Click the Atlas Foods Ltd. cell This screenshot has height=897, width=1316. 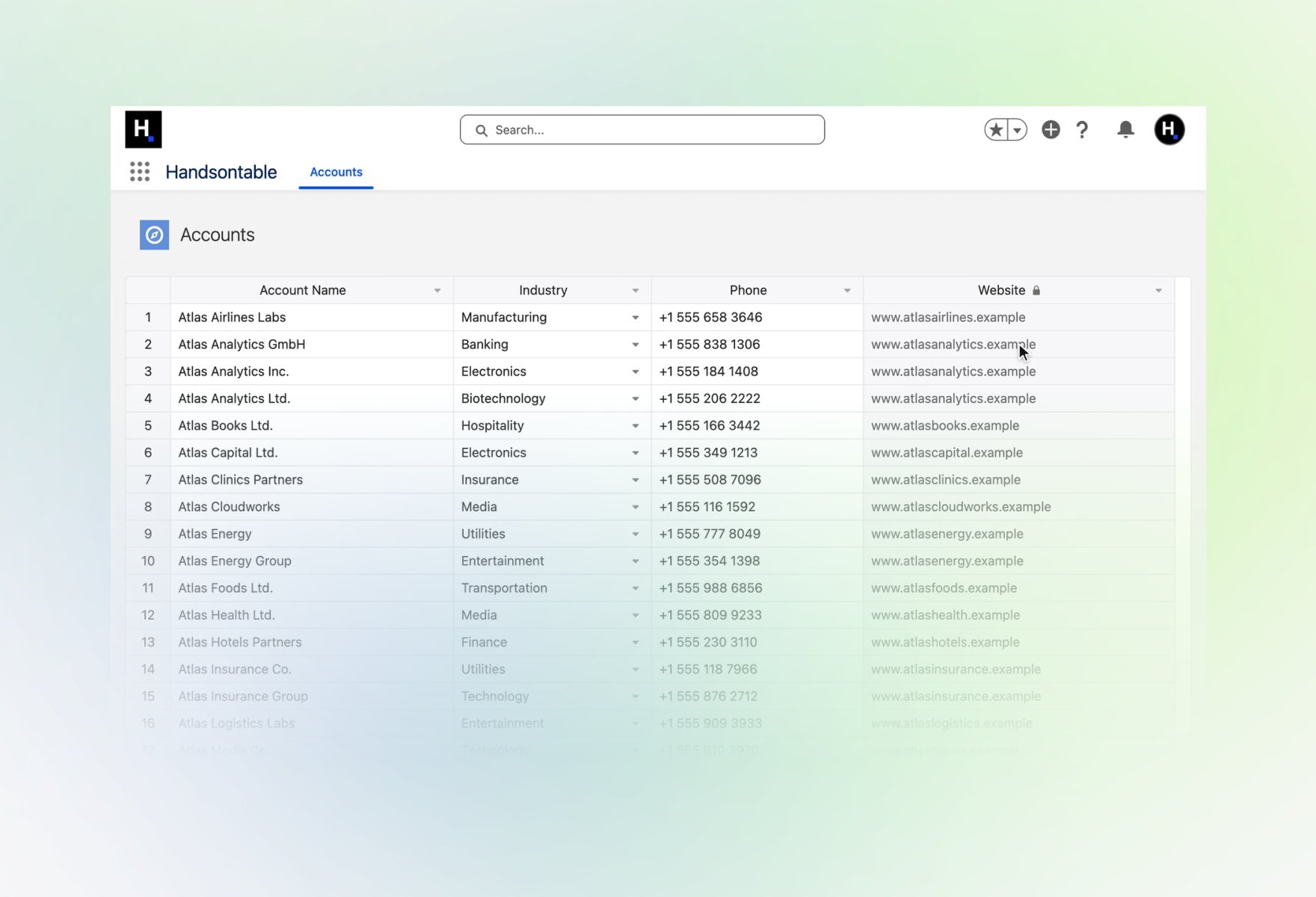click(312, 588)
